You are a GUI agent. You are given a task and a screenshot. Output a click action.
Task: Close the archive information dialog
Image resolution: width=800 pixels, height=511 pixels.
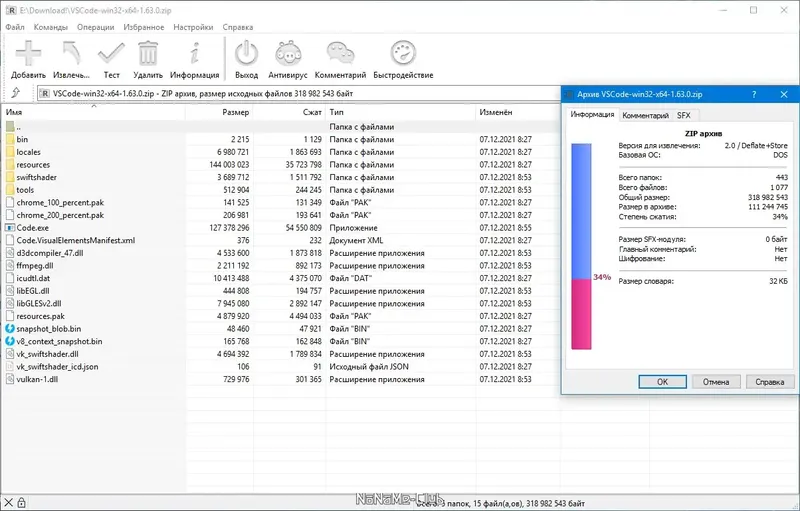click(x=784, y=94)
